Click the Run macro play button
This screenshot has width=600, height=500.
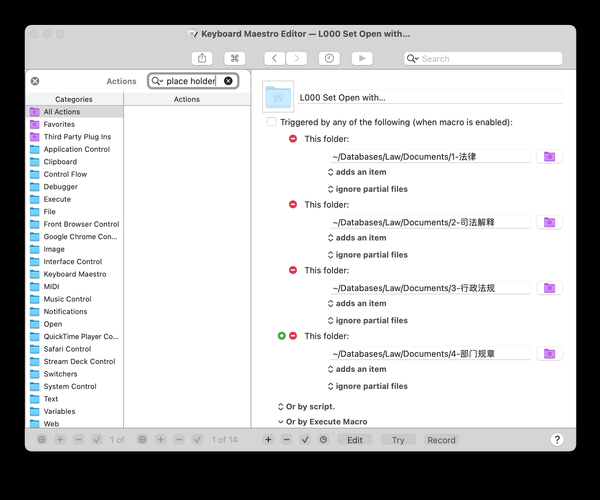tap(361, 59)
